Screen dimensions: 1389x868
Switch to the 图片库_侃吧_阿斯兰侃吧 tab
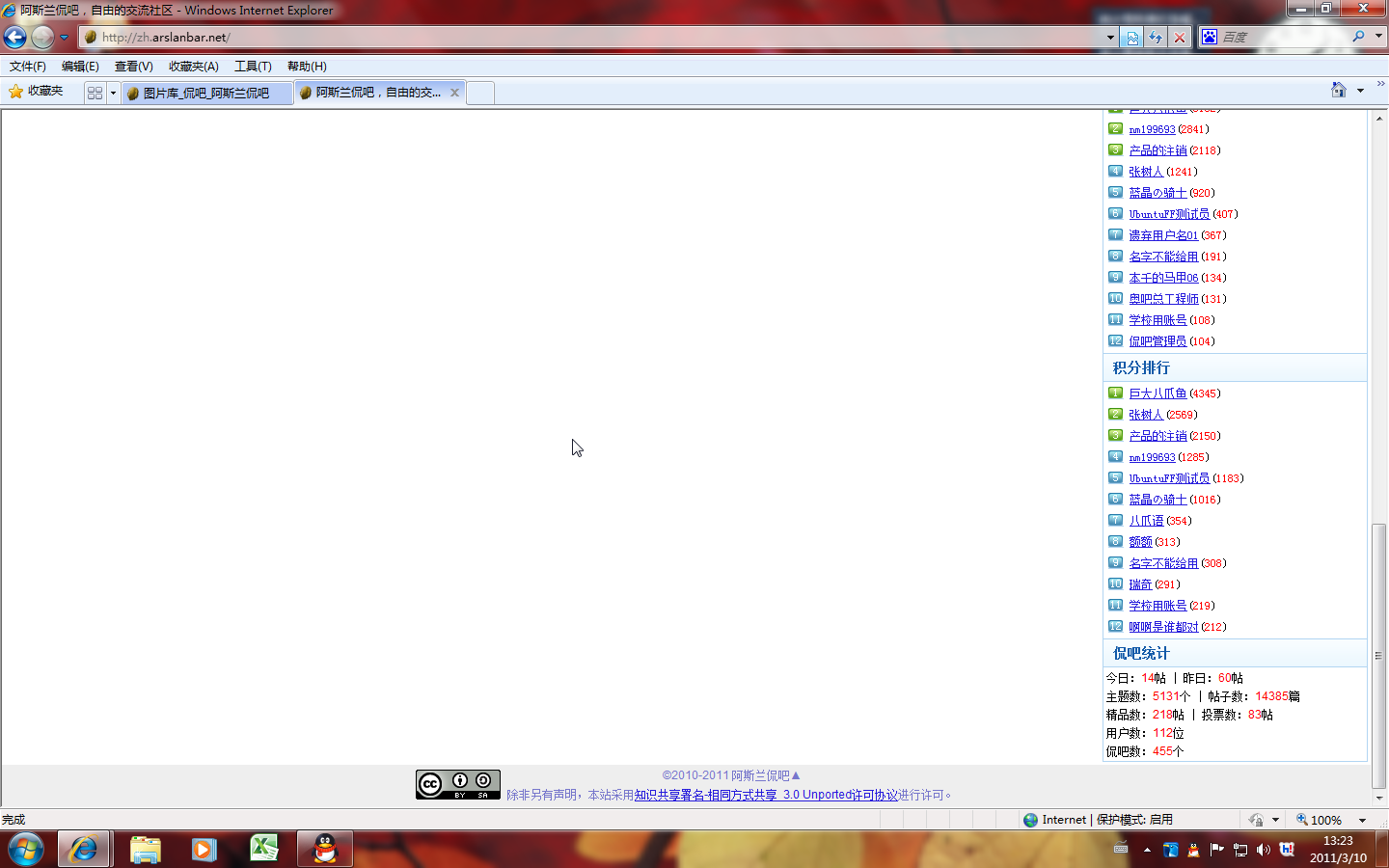[x=206, y=93]
